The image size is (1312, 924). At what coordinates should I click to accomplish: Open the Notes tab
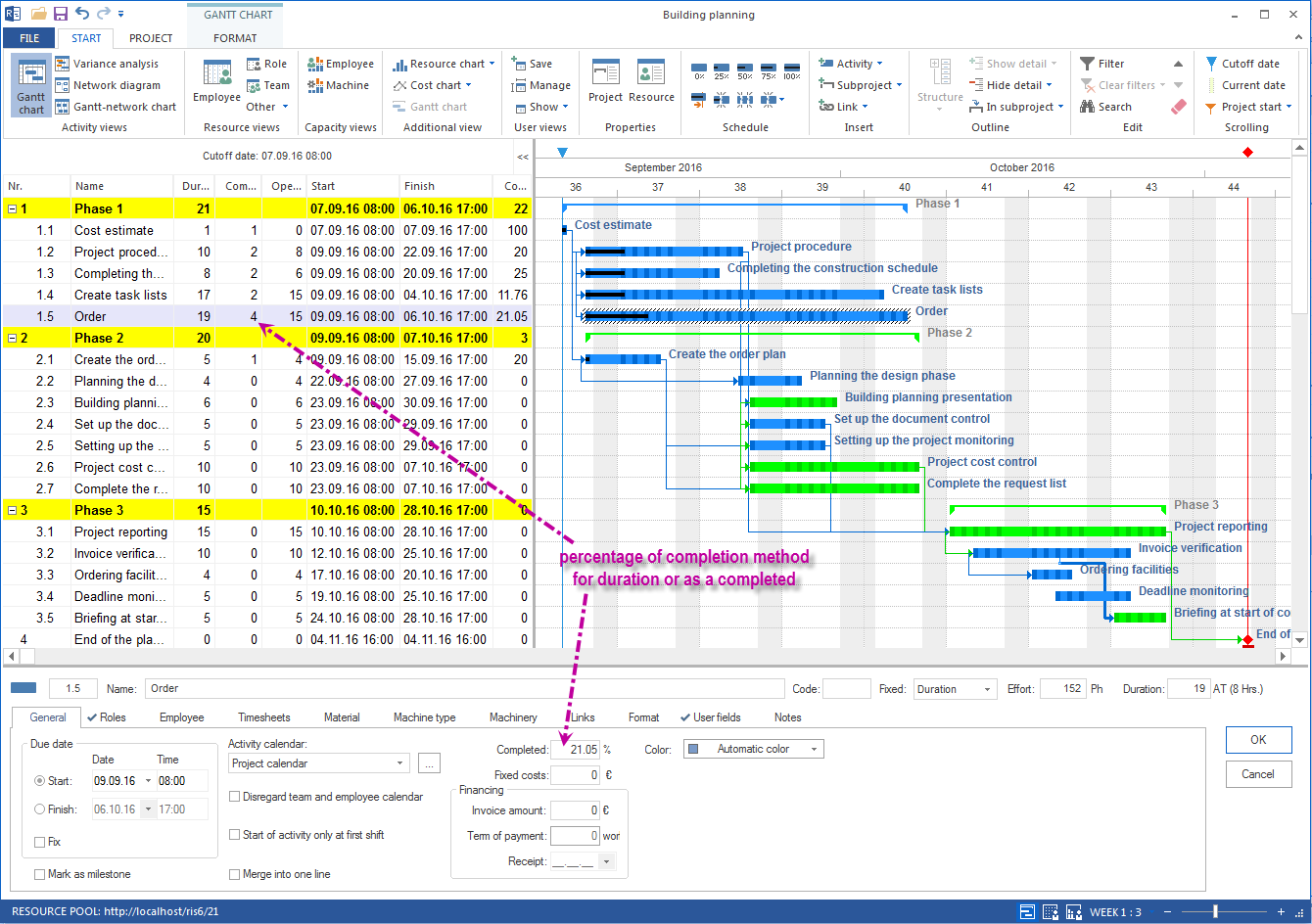tap(787, 717)
